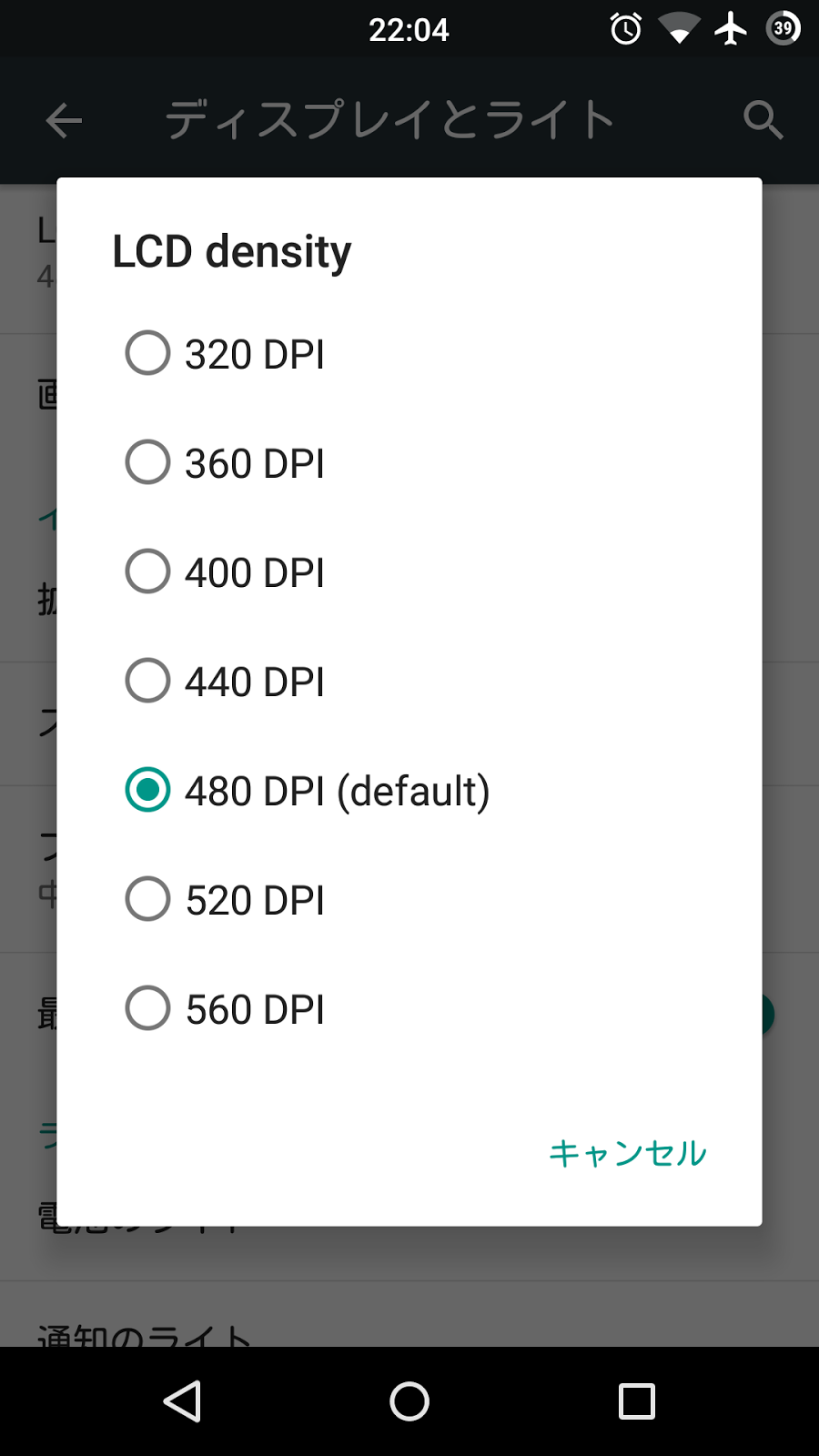819x1456 pixels.
Task: Select the 320 DPI radio button
Action: tap(147, 353)
